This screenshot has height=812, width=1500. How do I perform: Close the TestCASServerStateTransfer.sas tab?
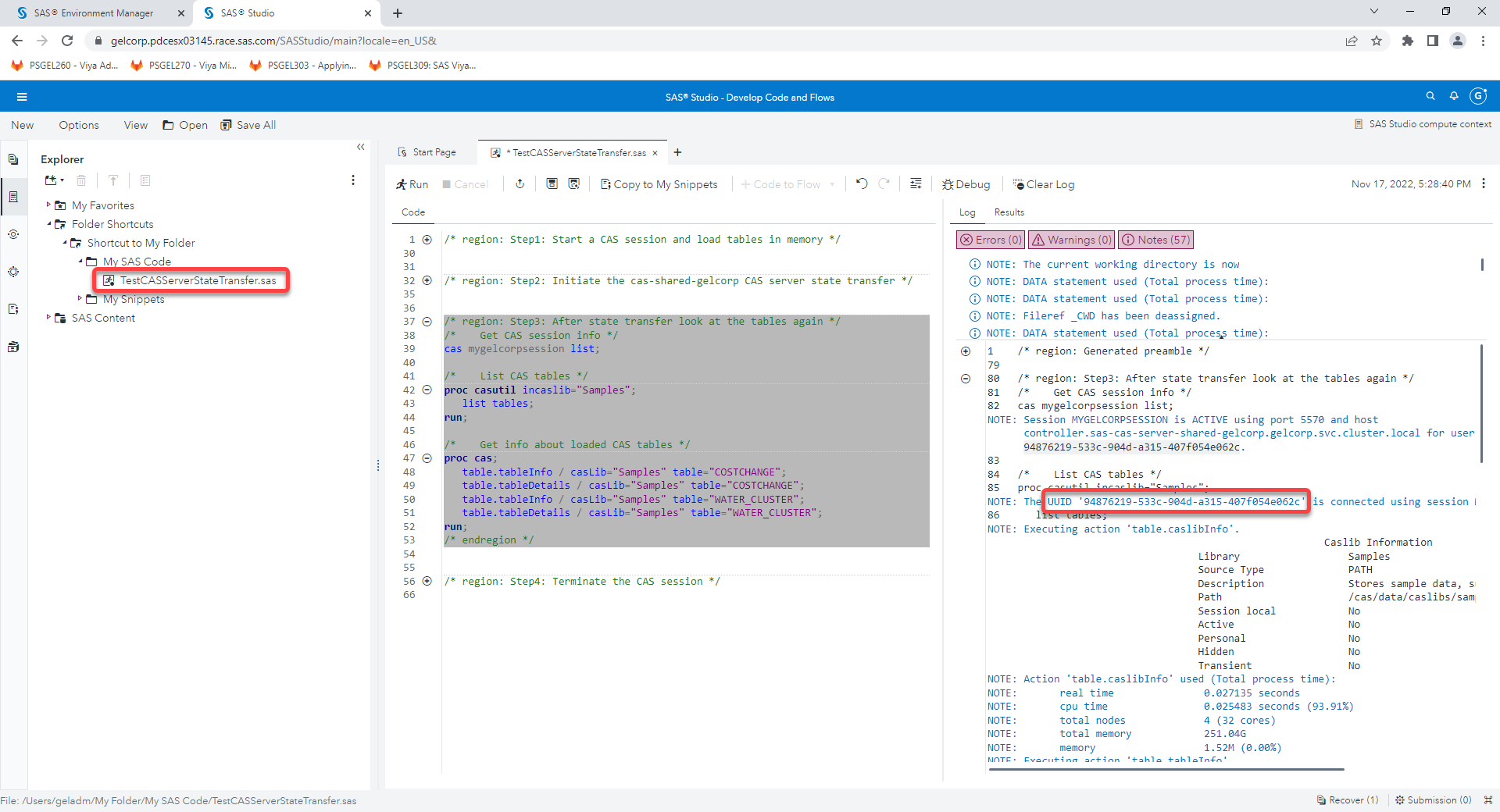click(x=655, y=153)
